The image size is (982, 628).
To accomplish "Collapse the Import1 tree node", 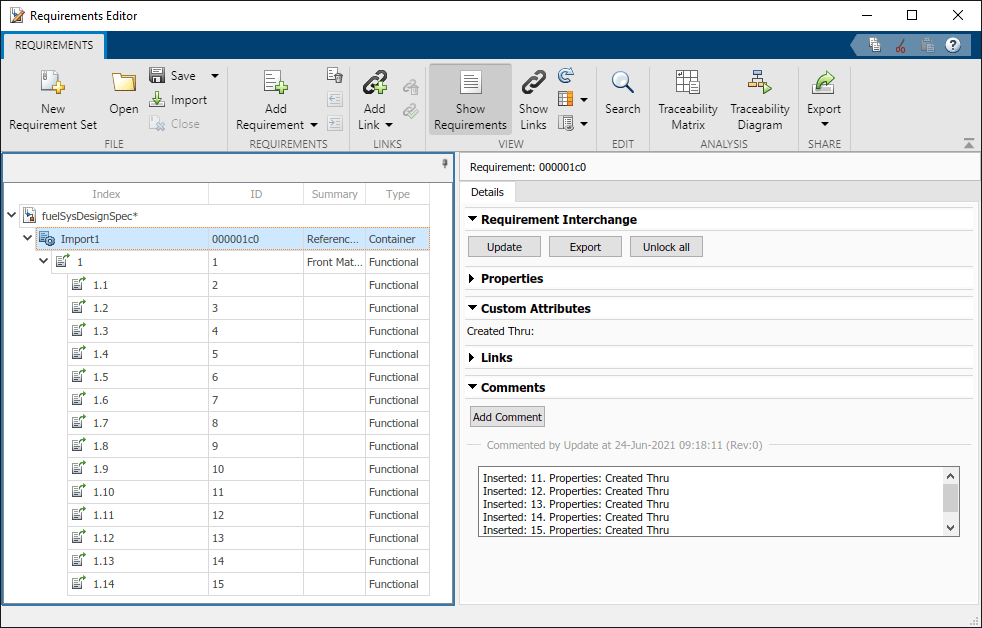I will (x=27, y=237).
